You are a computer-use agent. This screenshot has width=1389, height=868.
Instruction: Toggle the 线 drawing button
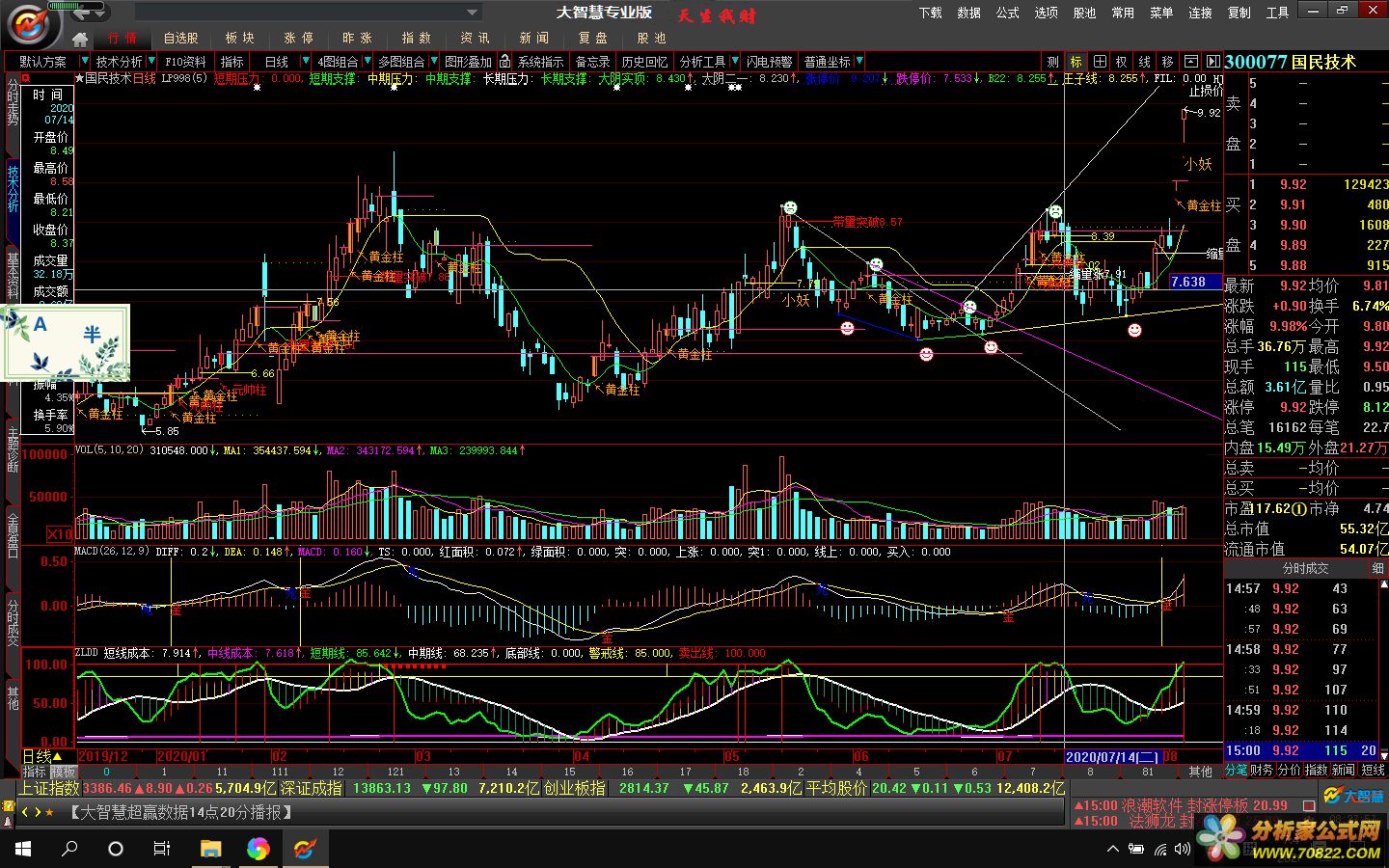tap(1145, 61)
